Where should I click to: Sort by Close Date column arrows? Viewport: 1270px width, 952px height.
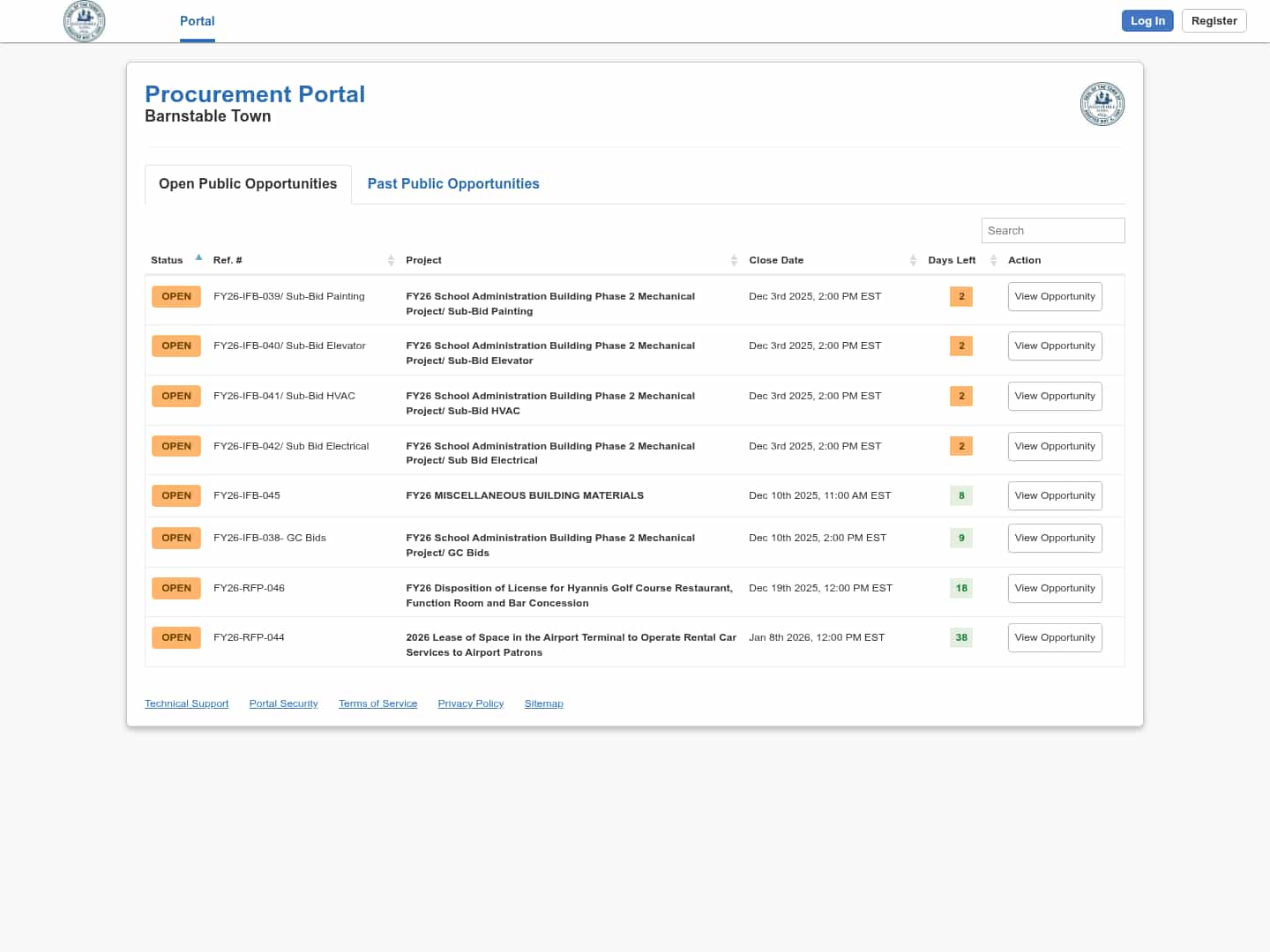[x=913, y=260]
